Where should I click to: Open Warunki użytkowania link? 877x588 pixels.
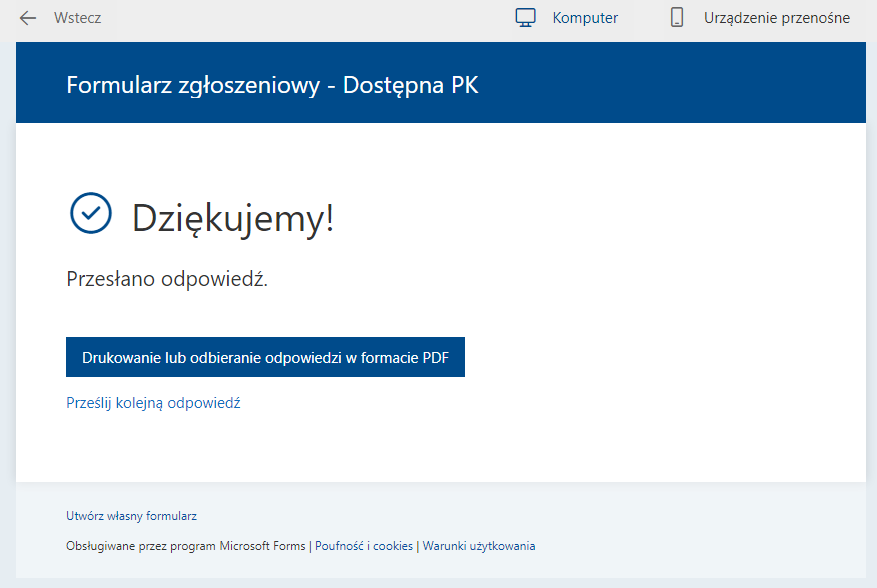(x=479, y=546)
